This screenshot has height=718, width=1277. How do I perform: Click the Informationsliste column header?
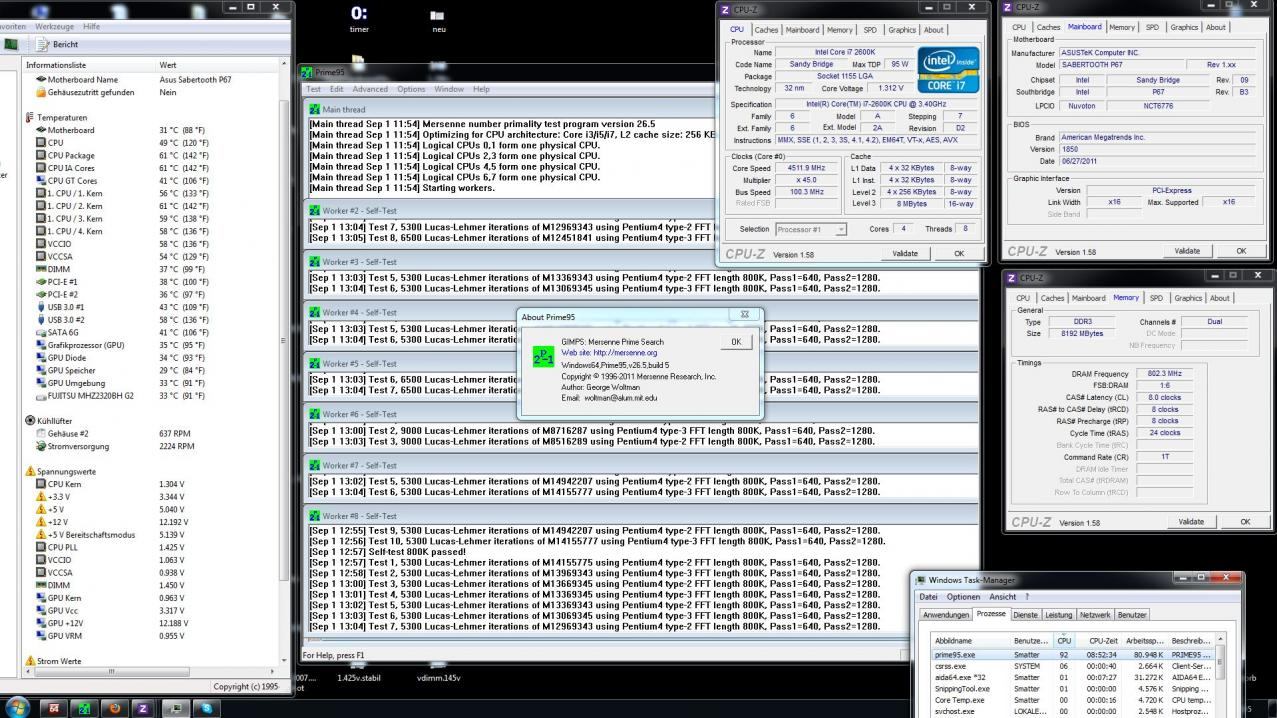tap(90, 65)
